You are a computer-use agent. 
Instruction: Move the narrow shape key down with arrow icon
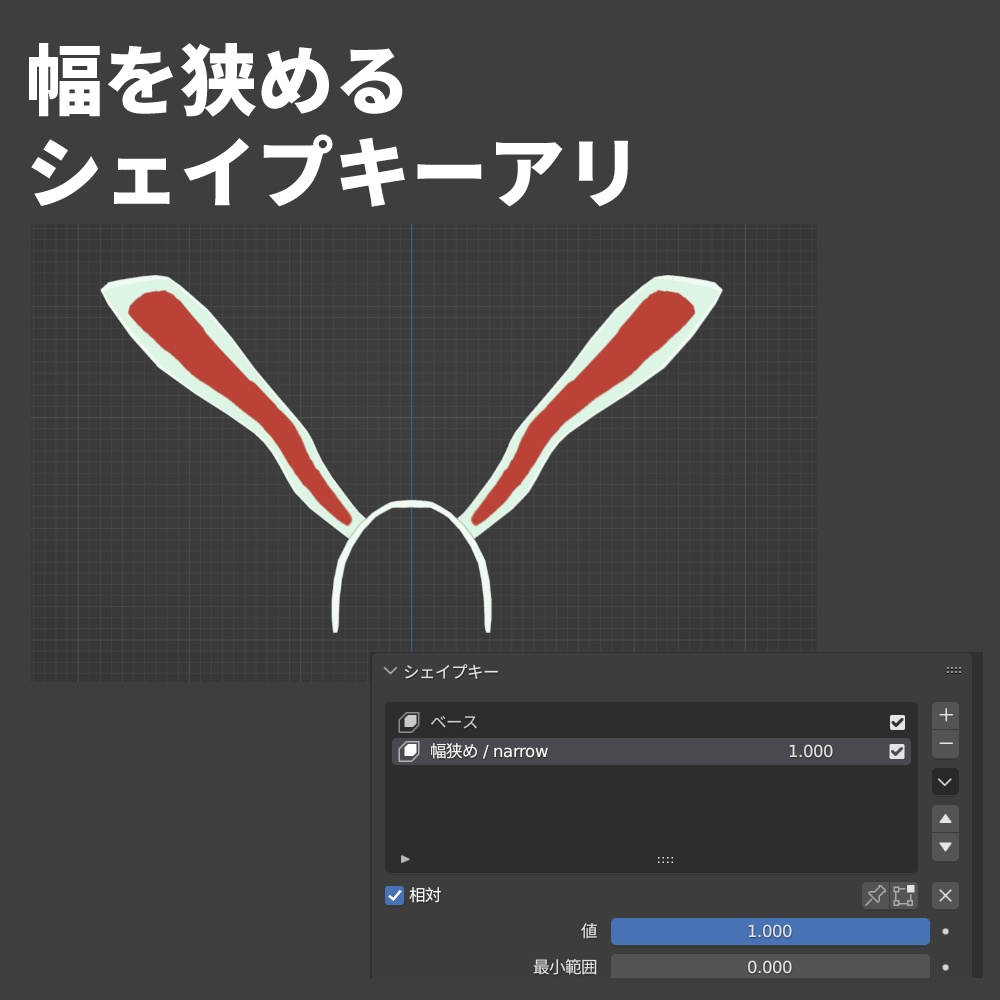[945, 846]
